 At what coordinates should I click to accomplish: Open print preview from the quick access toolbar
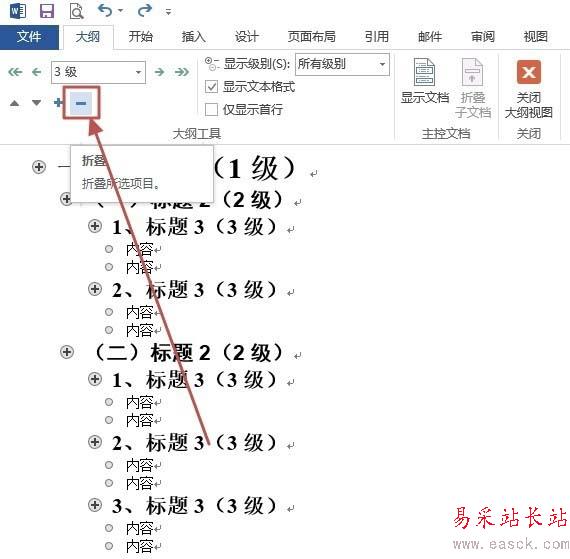(76, 11)
